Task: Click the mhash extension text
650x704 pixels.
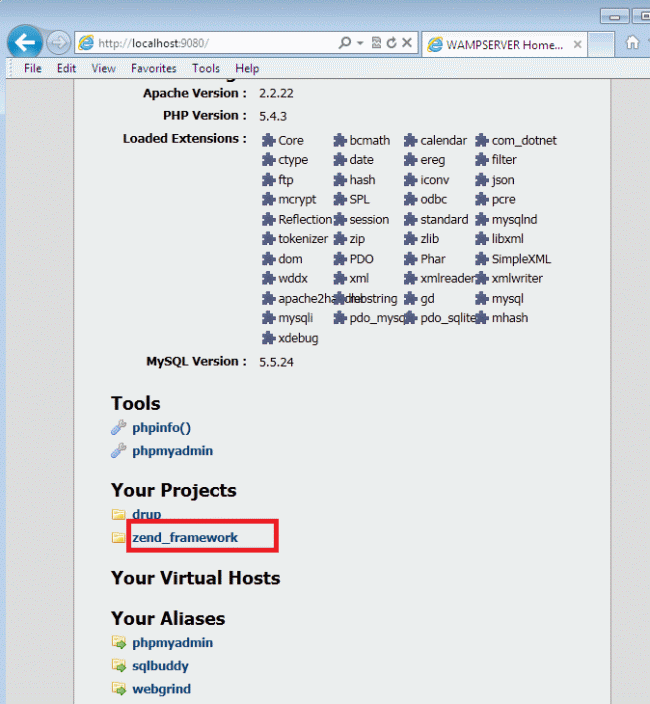Action: [x=509, y=318]
